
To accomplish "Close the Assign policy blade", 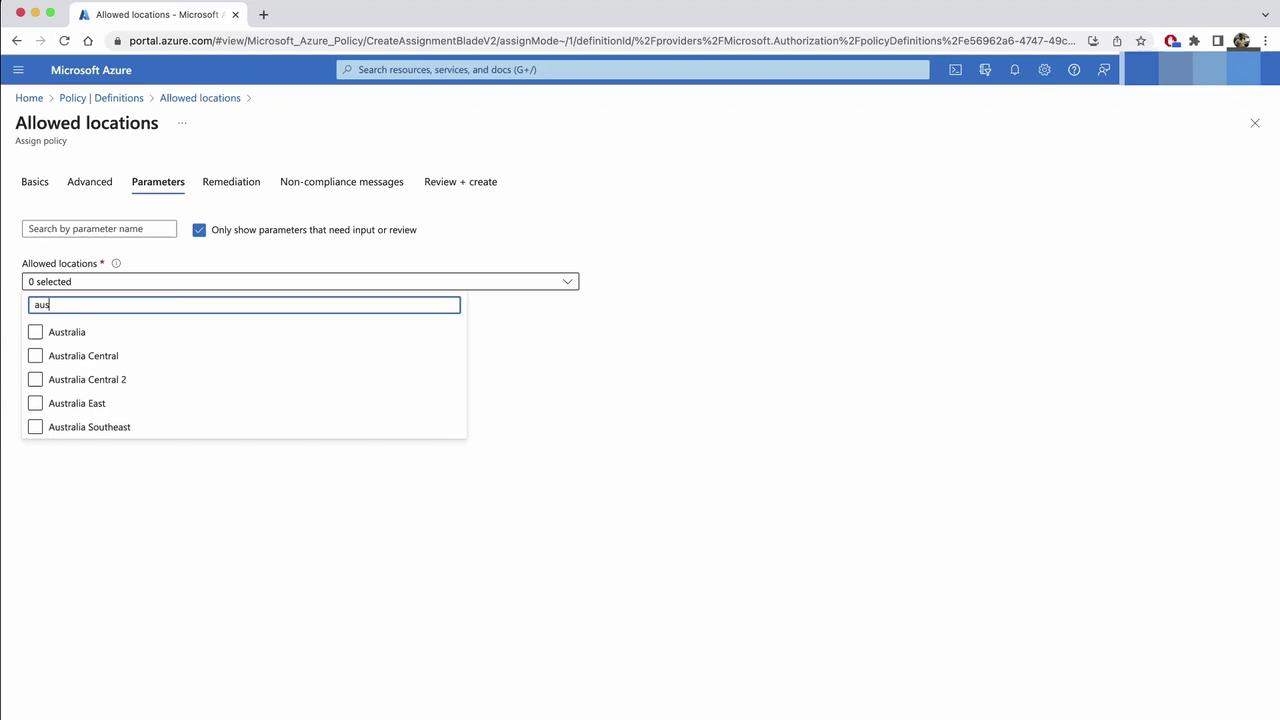I will [x=1255, y=123].
